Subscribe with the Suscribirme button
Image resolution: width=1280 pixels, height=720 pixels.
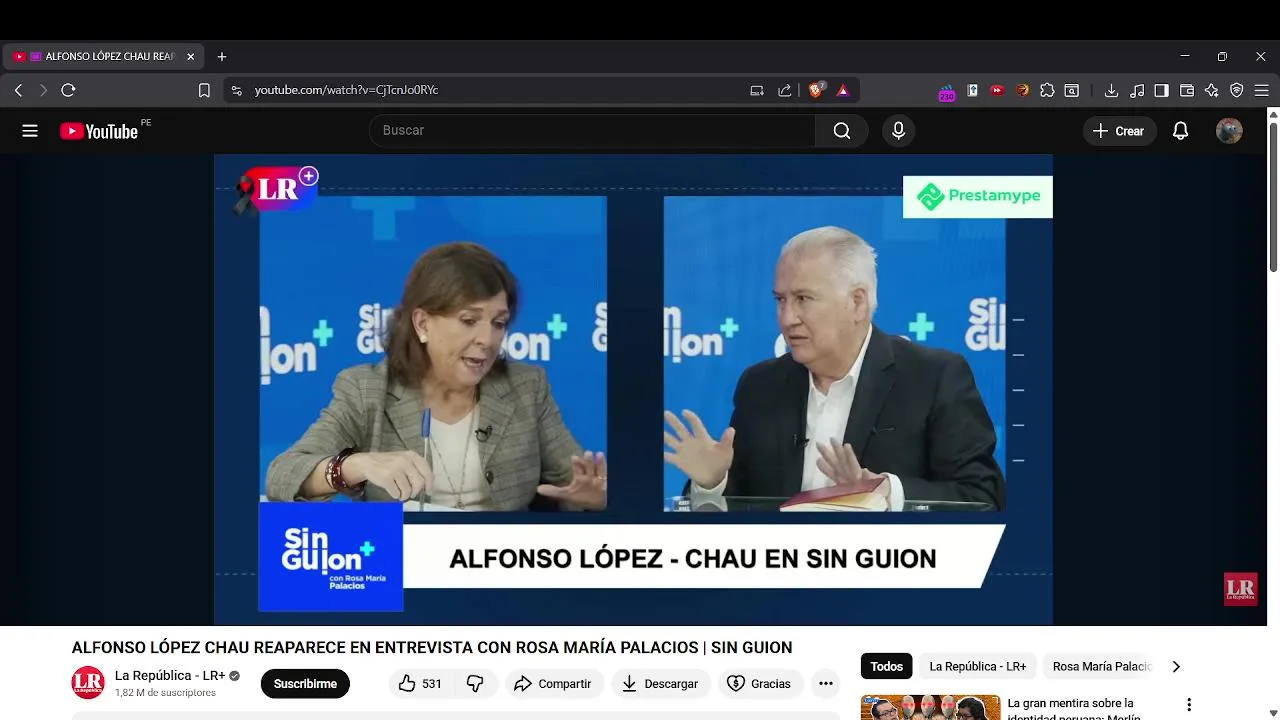point(305,684)
